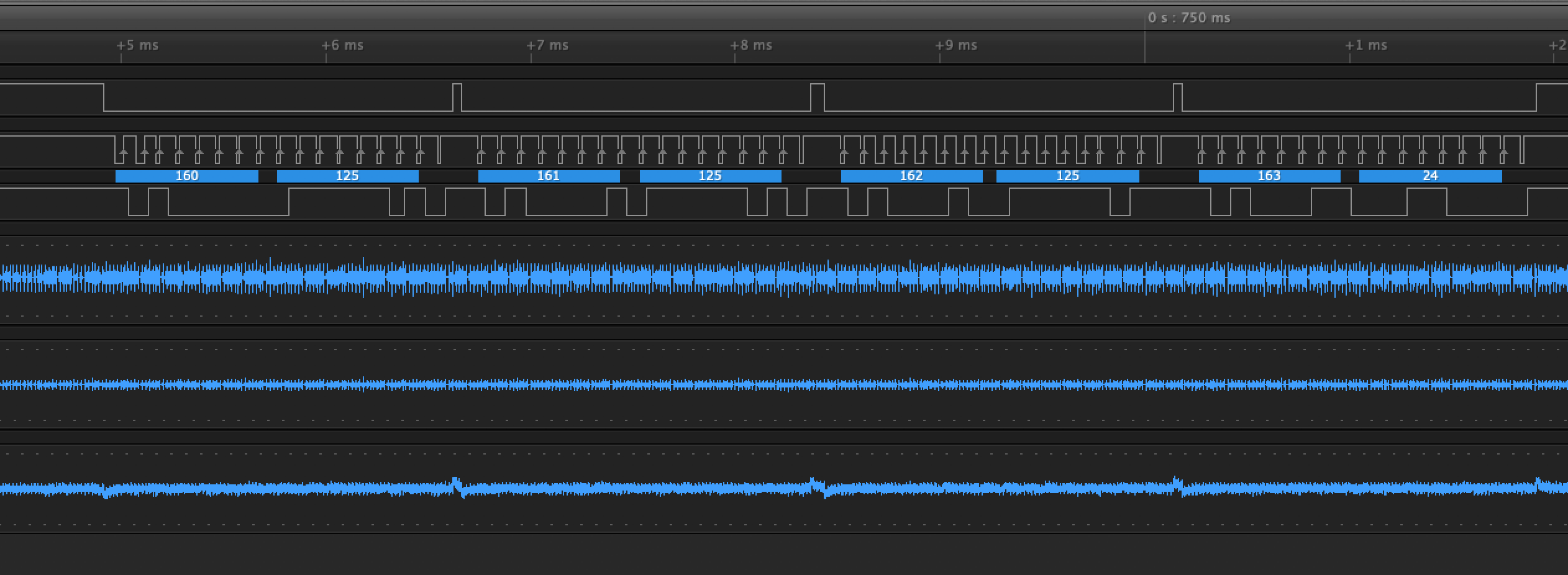Select the first decoded 125 bubble after 160
1568x575 pixels.
(348, 176)
